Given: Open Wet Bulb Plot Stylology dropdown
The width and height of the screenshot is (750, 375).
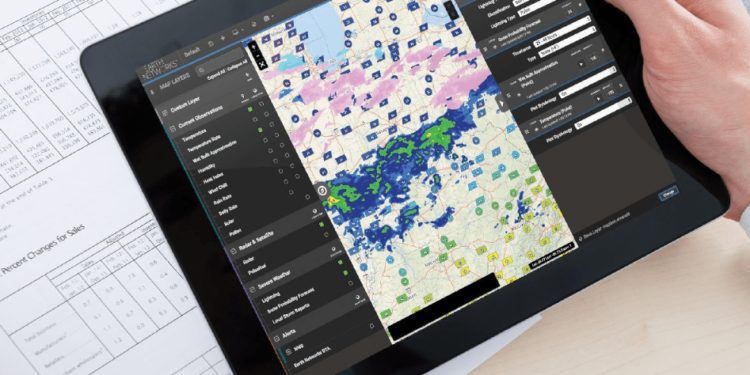Looking at the screenshot, I should 588,82.
